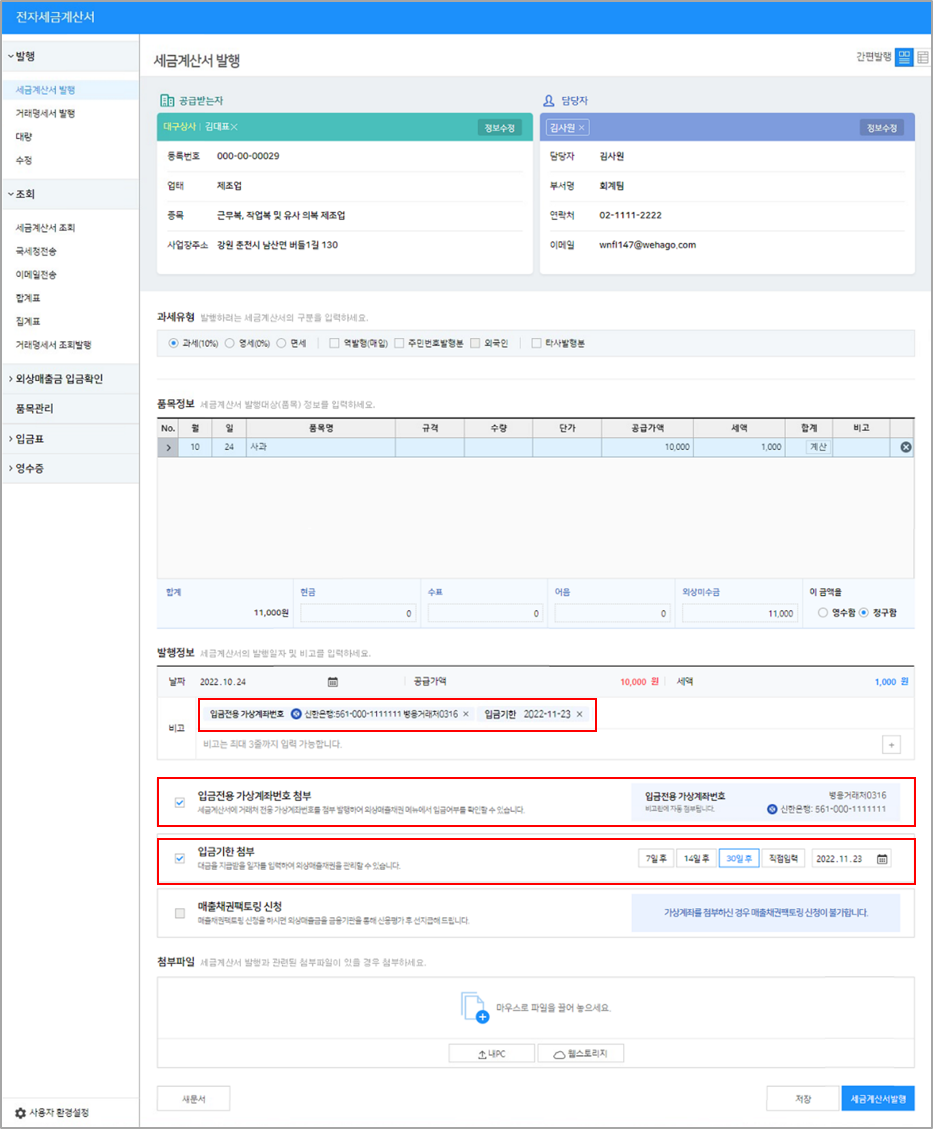The height and width of the screenshot is (1129, 933).
Task: Delete the 사과 item row with the X icon
Action: pyautogui.click(x=906, y=447)
